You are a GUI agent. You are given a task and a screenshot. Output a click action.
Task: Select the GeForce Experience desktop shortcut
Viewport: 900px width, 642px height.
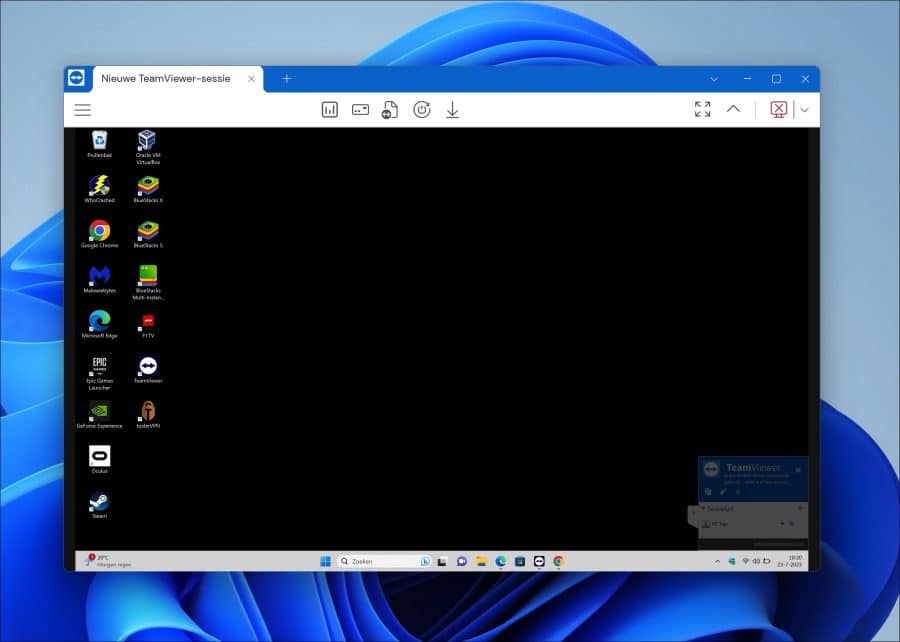tap(99, 415)
